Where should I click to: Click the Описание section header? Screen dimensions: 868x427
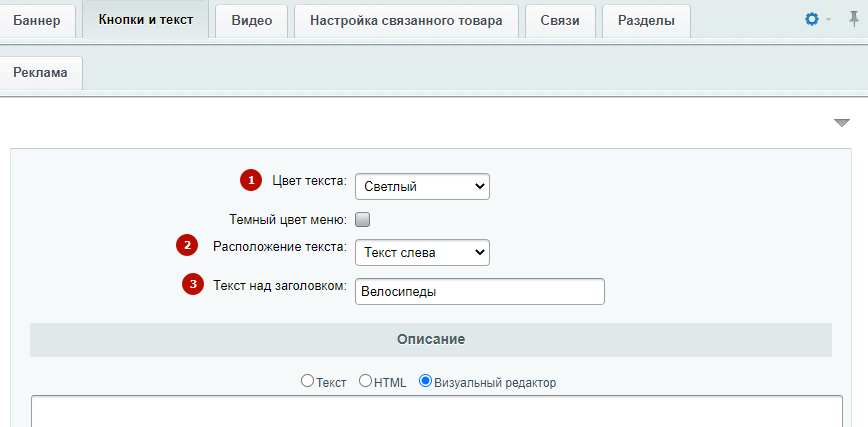point(431,339)
